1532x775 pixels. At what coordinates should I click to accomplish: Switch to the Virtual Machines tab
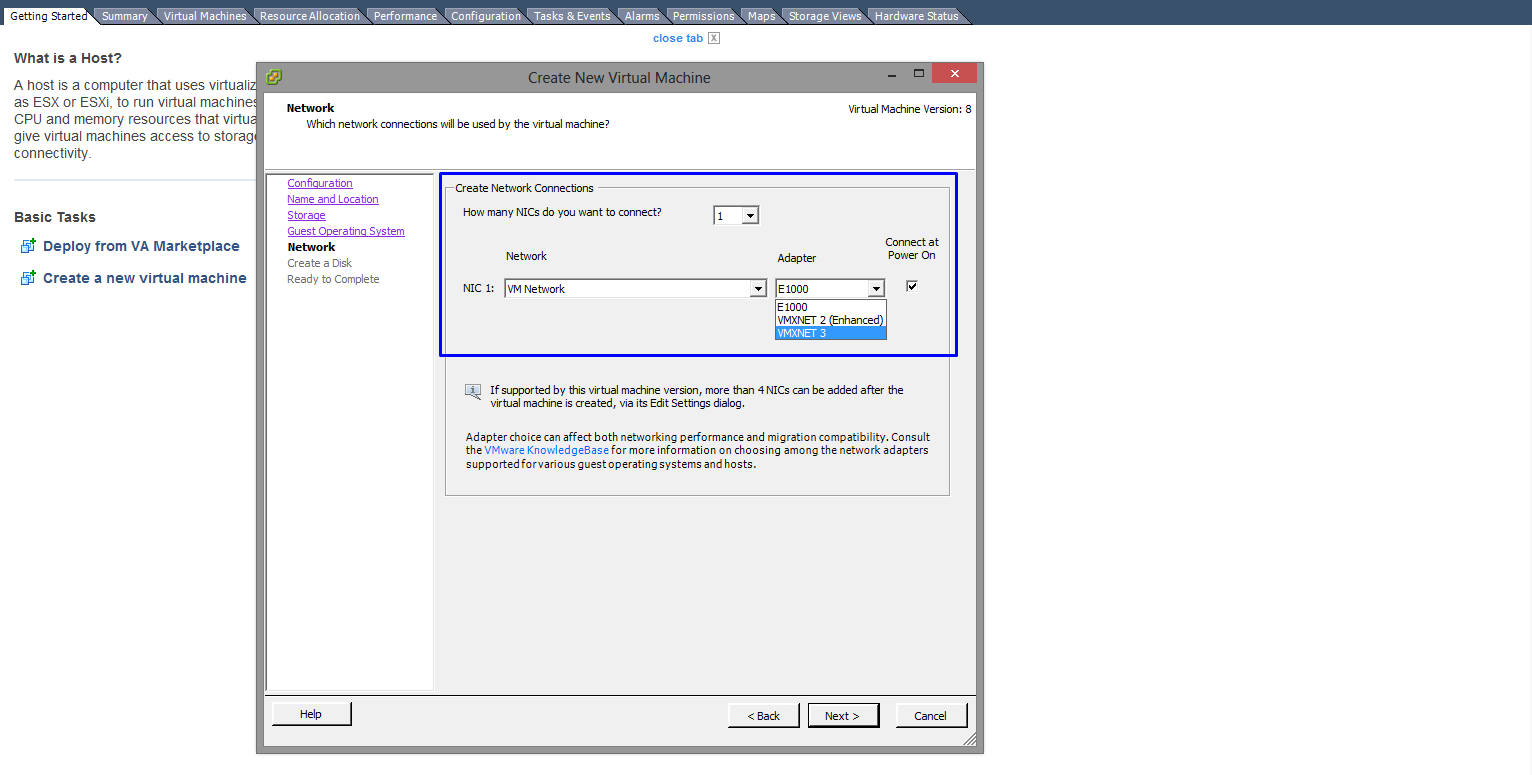coord(205,16)
